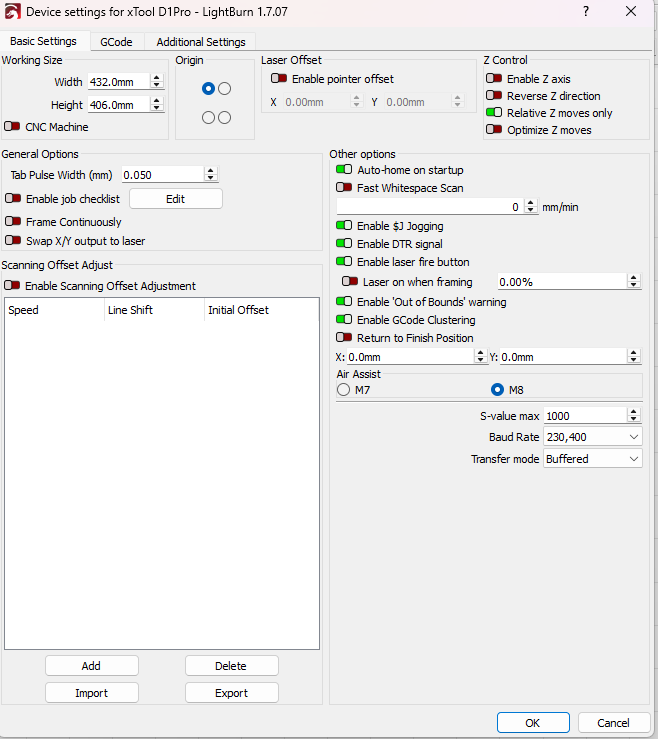Screen dimensions: 658x739
Task: Click the finish position Y stepper
Action: 634,357
